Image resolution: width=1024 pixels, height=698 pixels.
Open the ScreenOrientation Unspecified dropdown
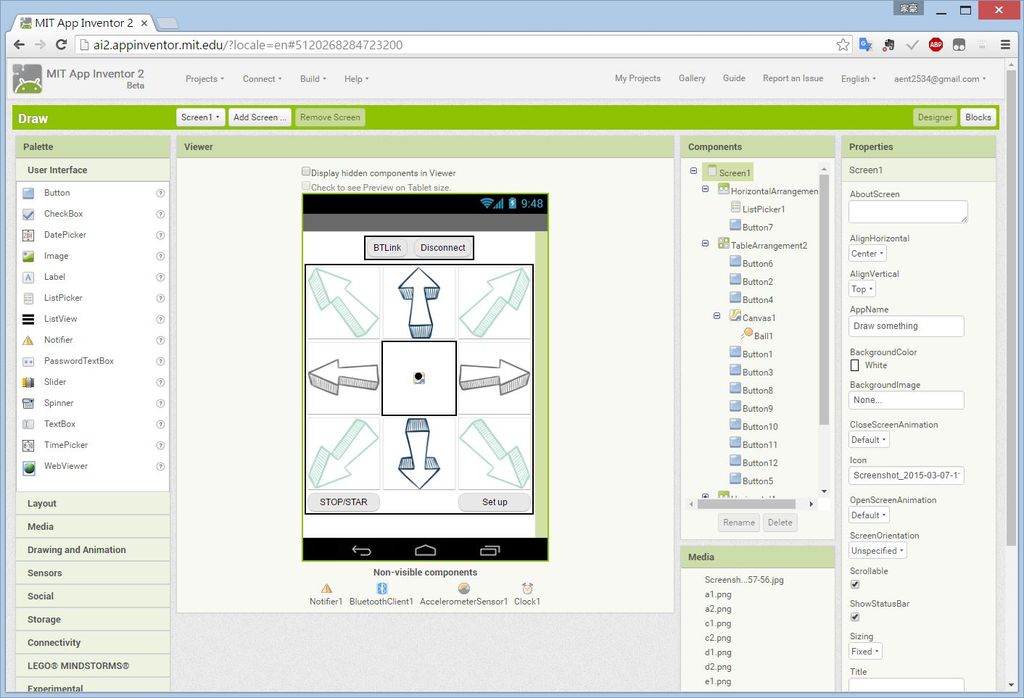[x=878, y=551]
